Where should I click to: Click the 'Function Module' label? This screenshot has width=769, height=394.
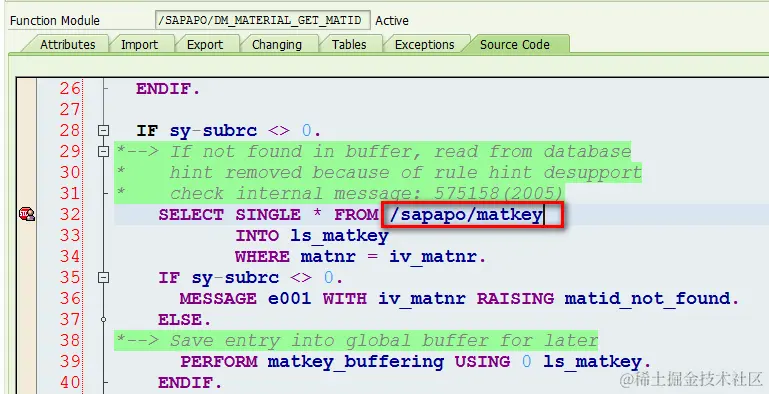(x=55, y=21)
